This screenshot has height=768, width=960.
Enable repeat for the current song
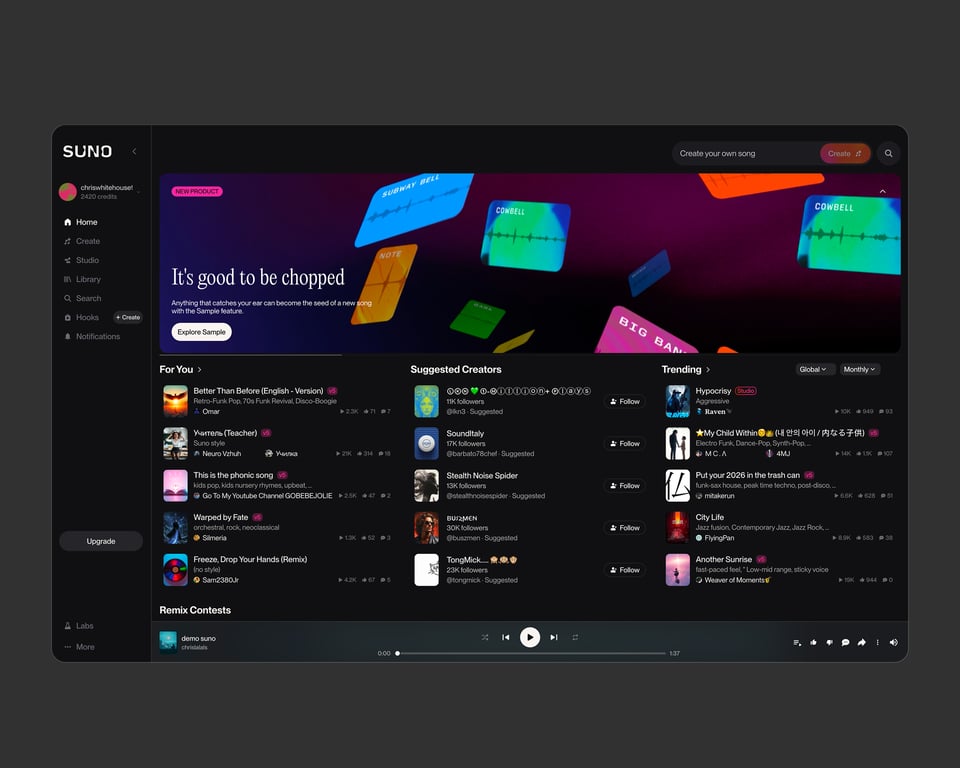point(575,637)
